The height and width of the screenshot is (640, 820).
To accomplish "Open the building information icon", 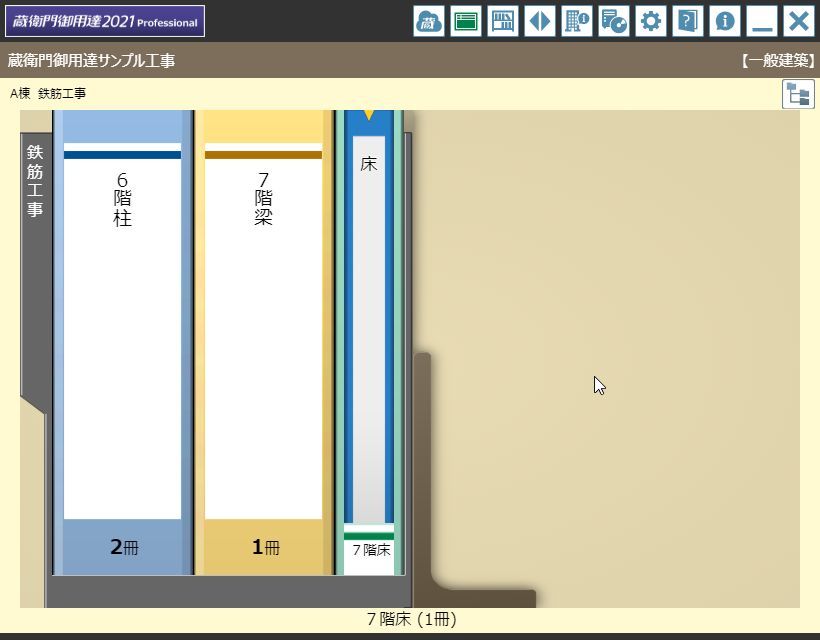I will [x=577, y=21].
